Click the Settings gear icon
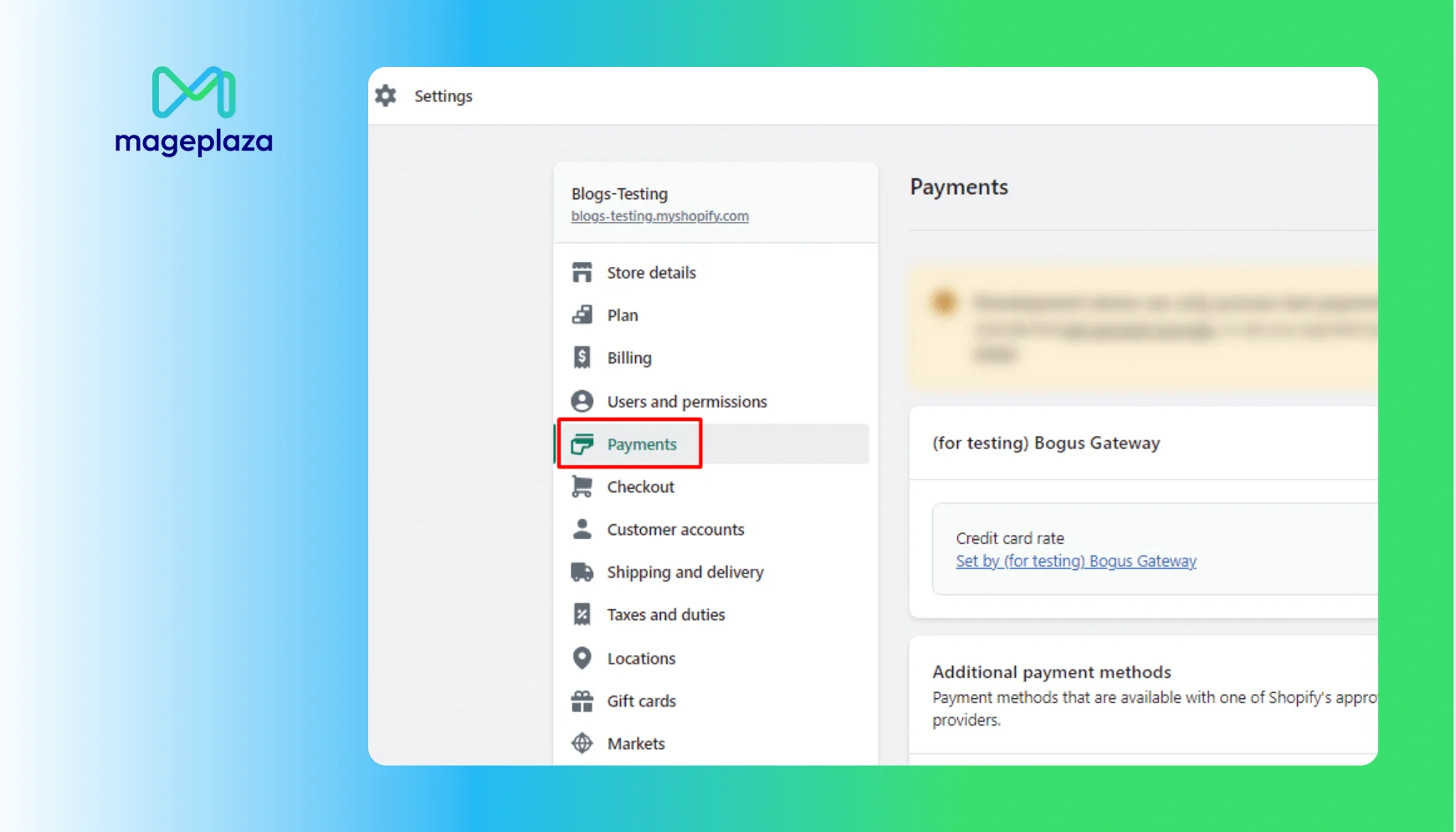 point(386,95)
